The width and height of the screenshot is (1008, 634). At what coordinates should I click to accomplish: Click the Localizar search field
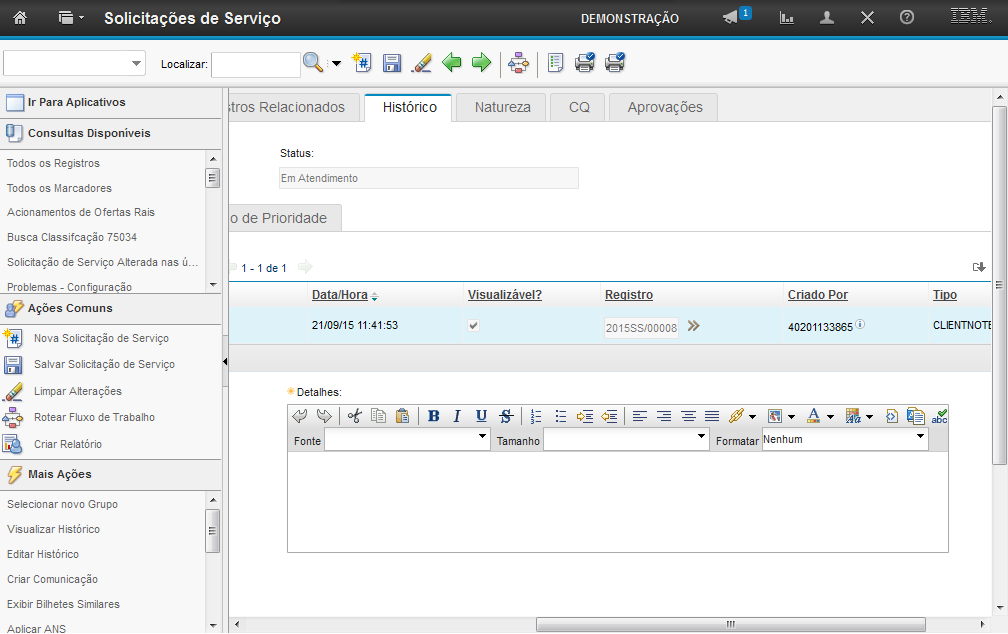click(255, 64)
